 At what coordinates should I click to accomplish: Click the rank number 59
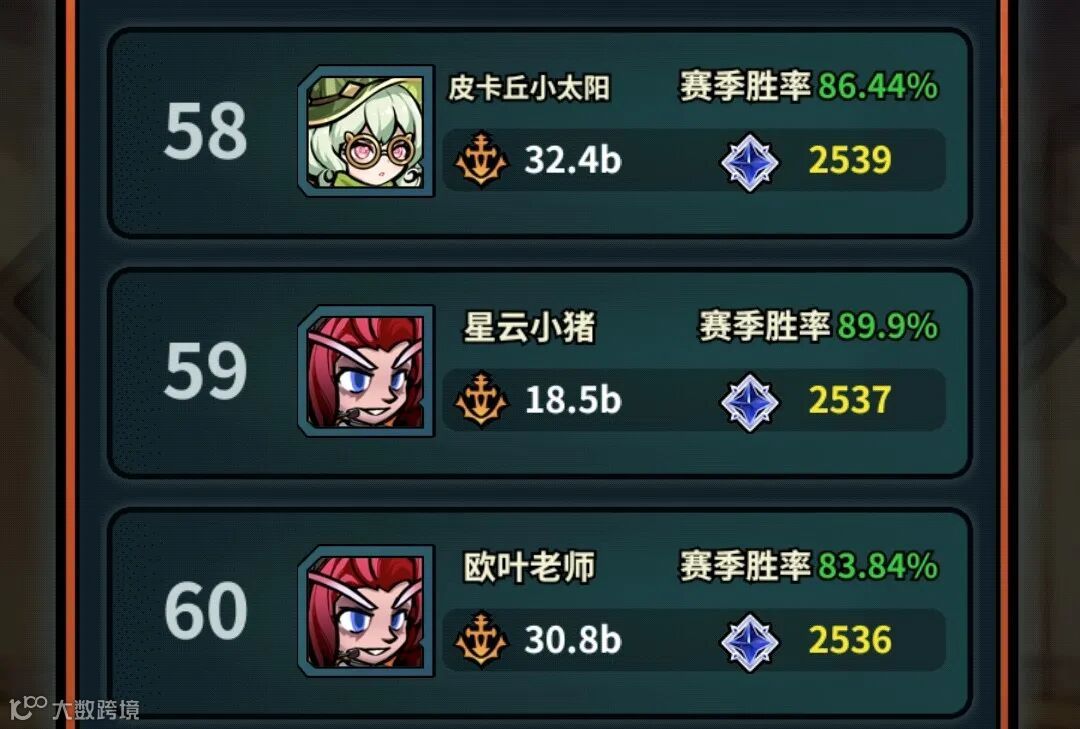[x=205, y=371]
